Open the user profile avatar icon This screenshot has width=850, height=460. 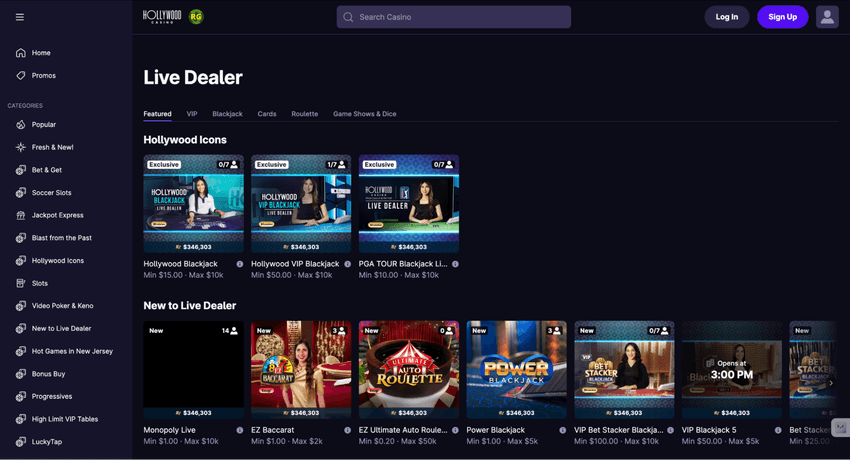pyautogui.click(x=827, y=17)
